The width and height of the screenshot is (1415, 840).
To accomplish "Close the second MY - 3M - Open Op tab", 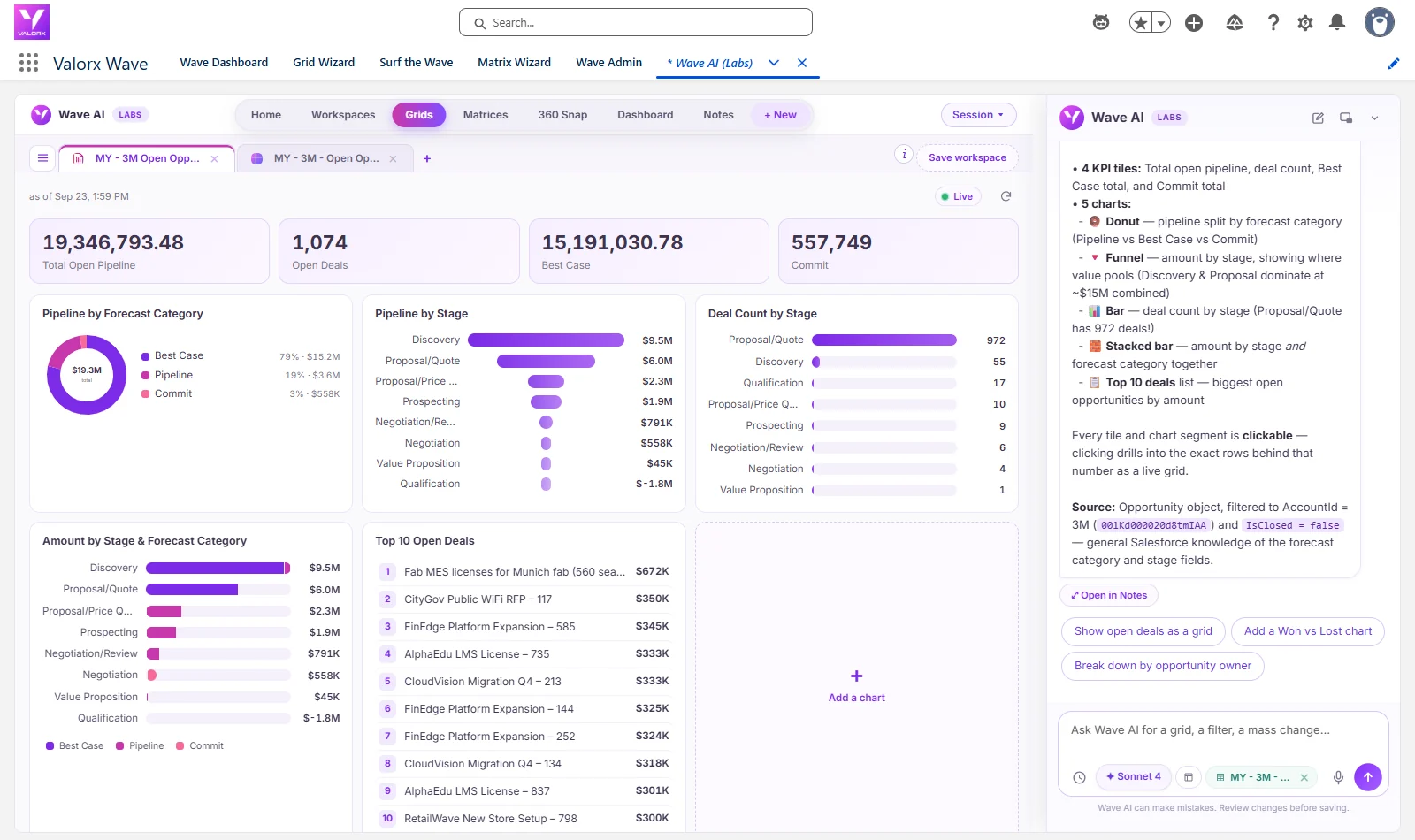I will [x=393, y=159].
